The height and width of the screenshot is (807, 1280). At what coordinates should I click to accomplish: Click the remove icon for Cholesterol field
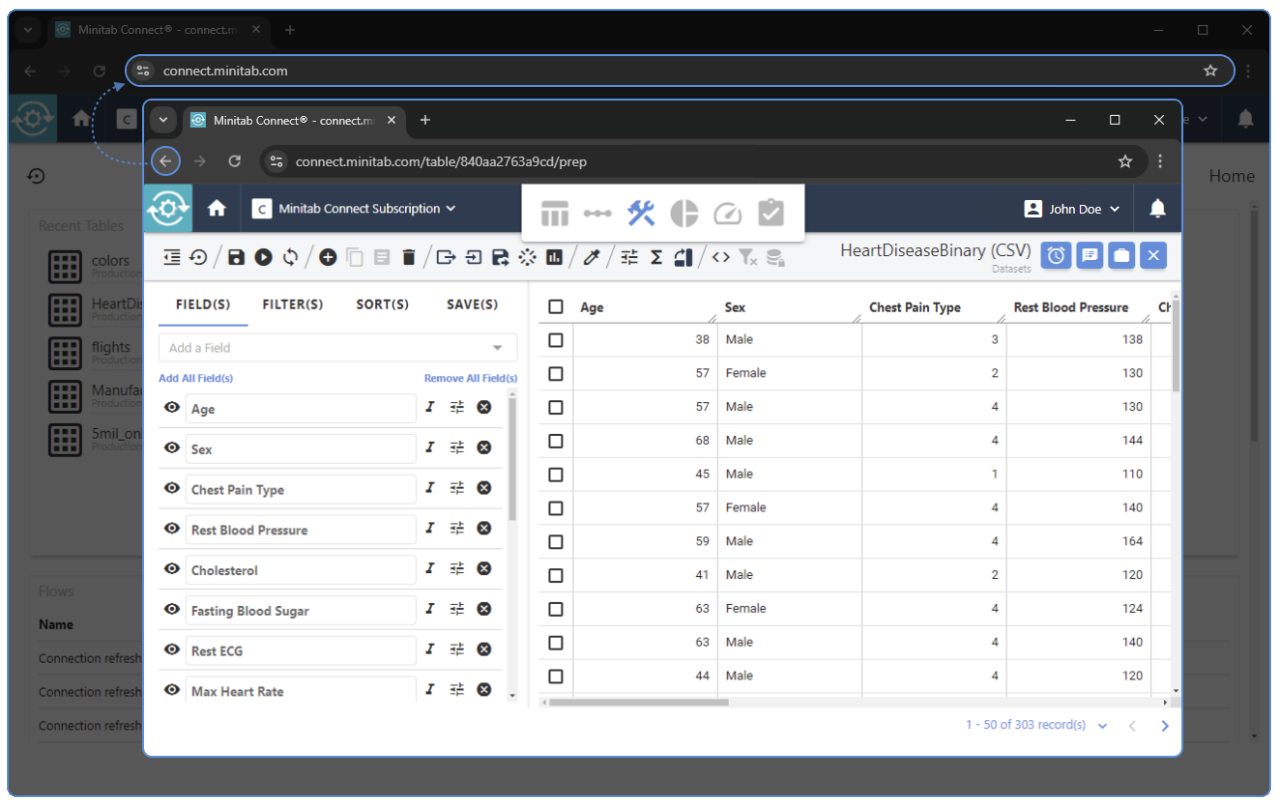484,569
